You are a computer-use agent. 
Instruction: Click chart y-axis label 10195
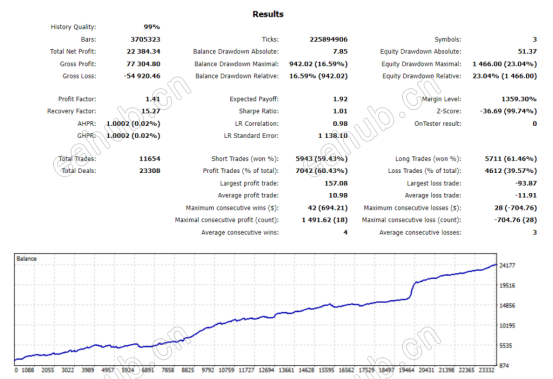point(507,325)
